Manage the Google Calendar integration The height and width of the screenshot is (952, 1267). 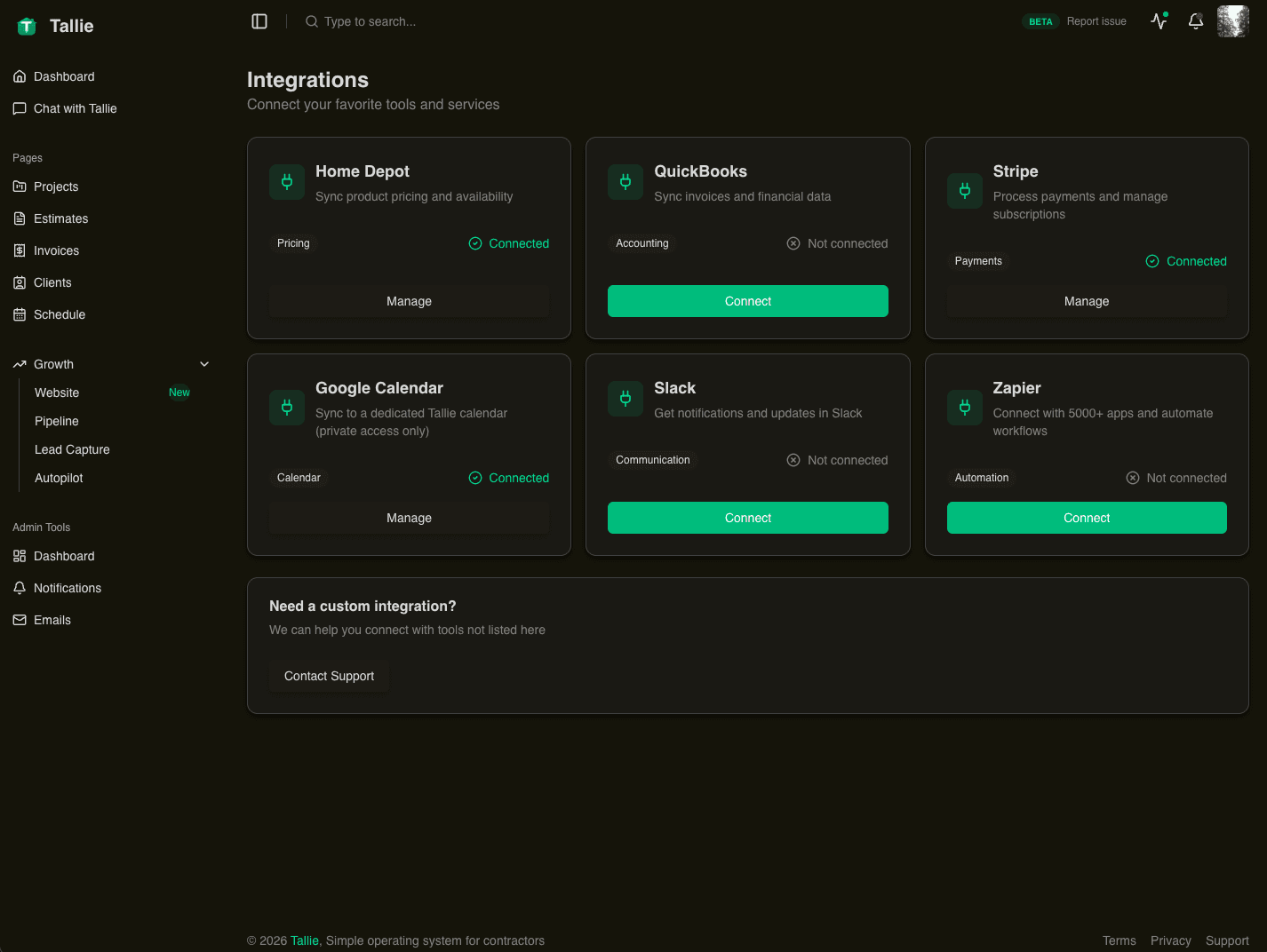pyautogui.click(x=409, y=518)
